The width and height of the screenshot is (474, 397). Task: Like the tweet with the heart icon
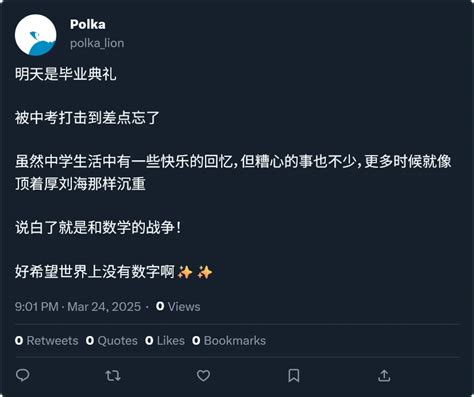[x=203, y=376]
